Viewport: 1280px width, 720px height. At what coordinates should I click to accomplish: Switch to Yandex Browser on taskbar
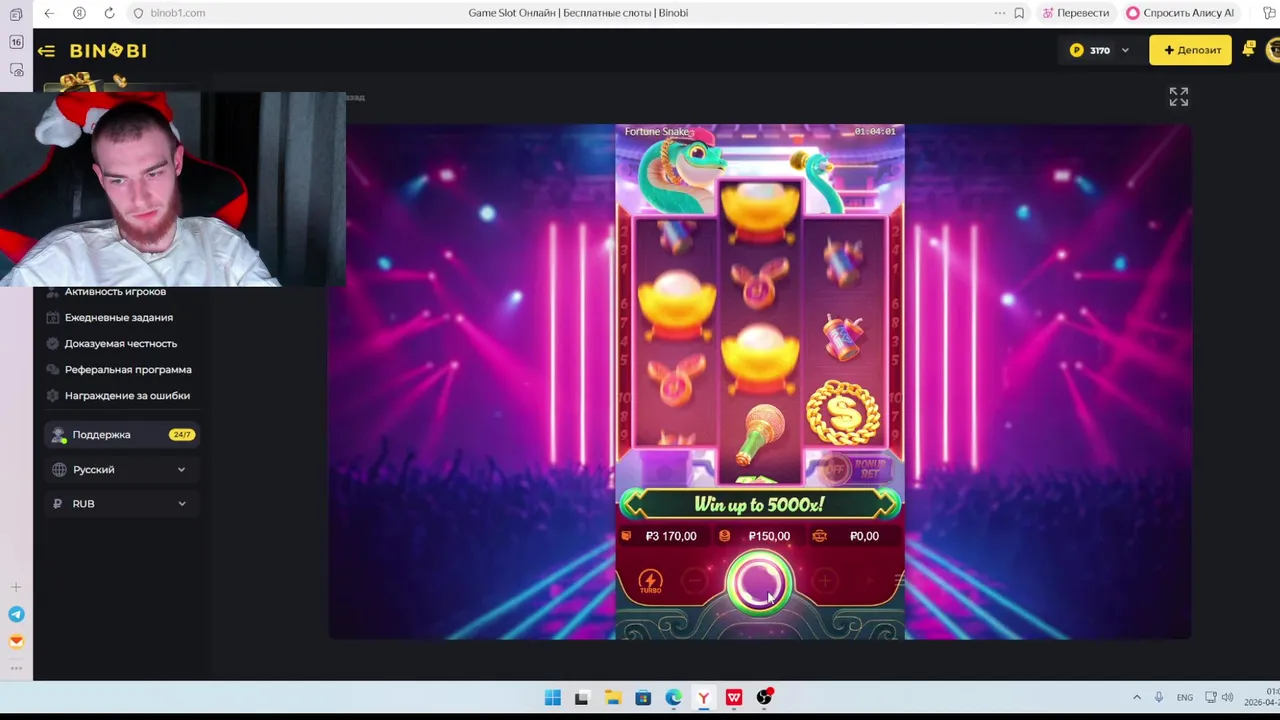tap(704, 698)
